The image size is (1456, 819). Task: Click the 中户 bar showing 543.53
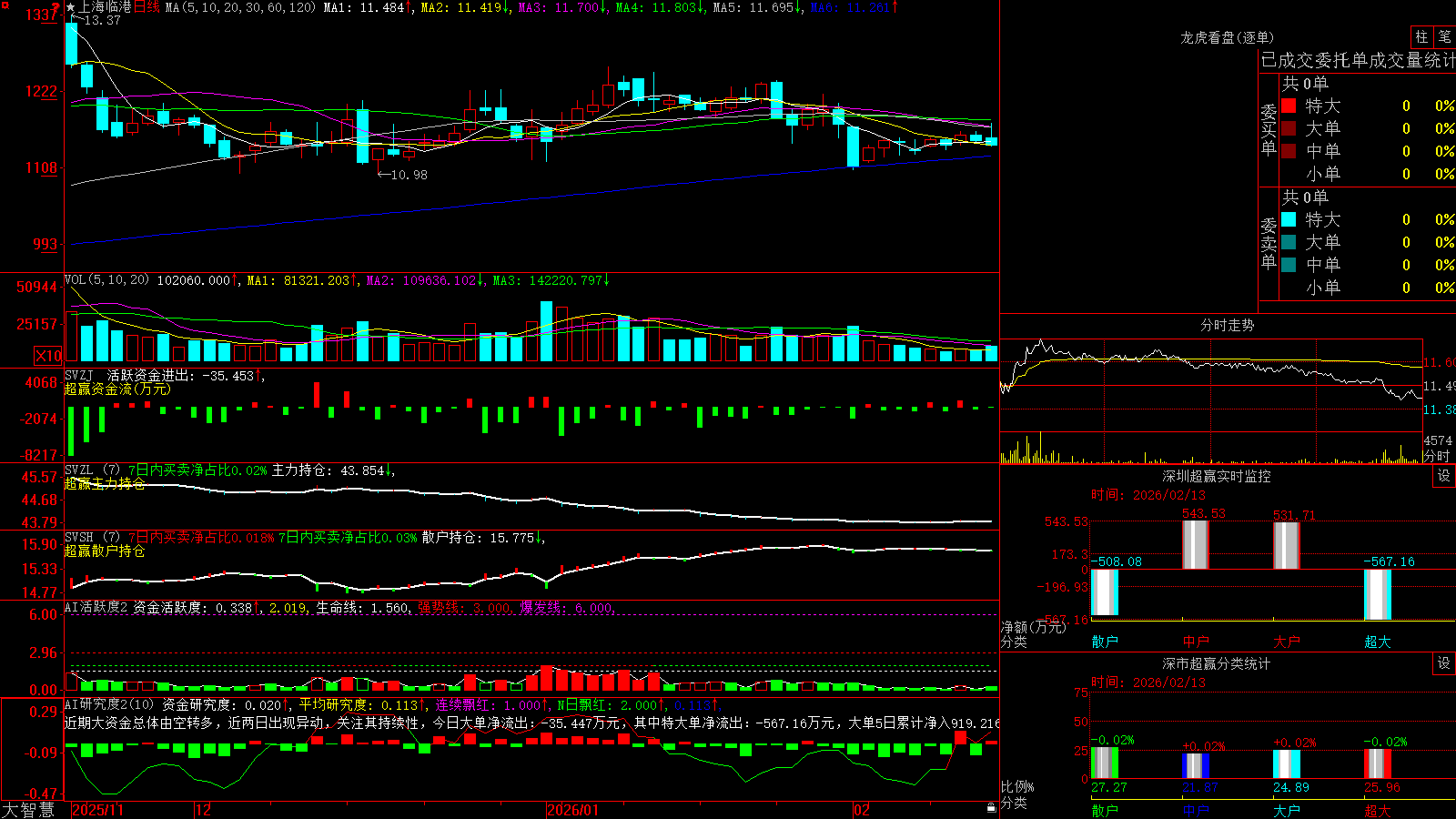(1196, 545)
